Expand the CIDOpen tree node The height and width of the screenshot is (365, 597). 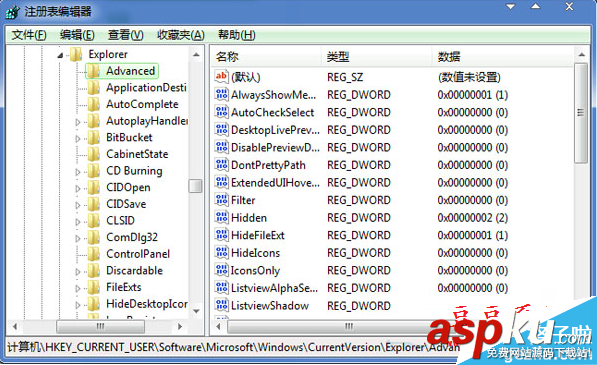[x=78, y=188]
